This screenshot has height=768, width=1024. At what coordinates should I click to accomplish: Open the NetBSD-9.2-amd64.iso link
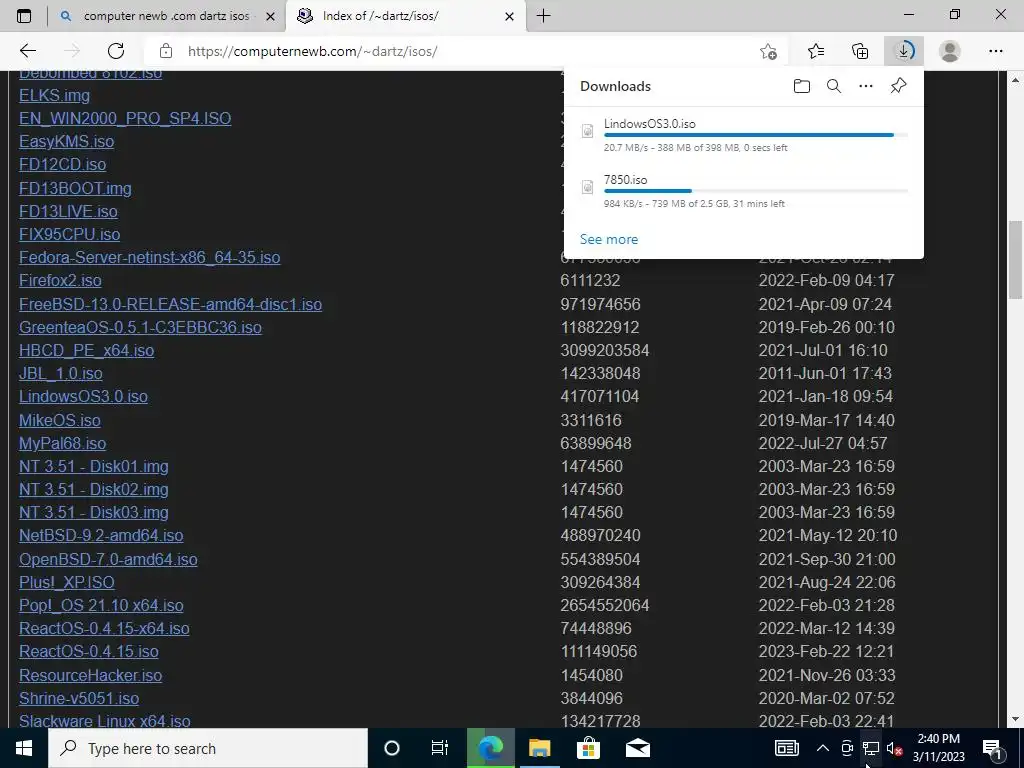(x=101, y=536)
